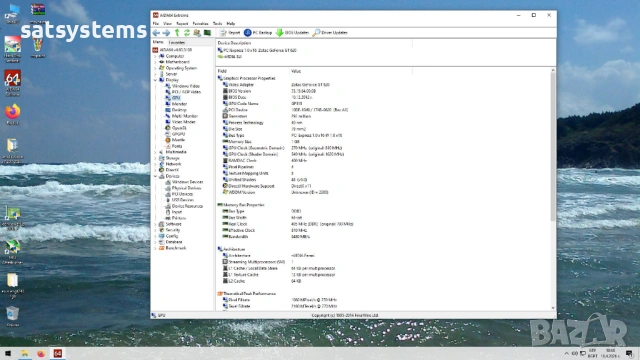Open the Firefox desktop shortcut
The image size is (640, 360).
coord(12,114)
